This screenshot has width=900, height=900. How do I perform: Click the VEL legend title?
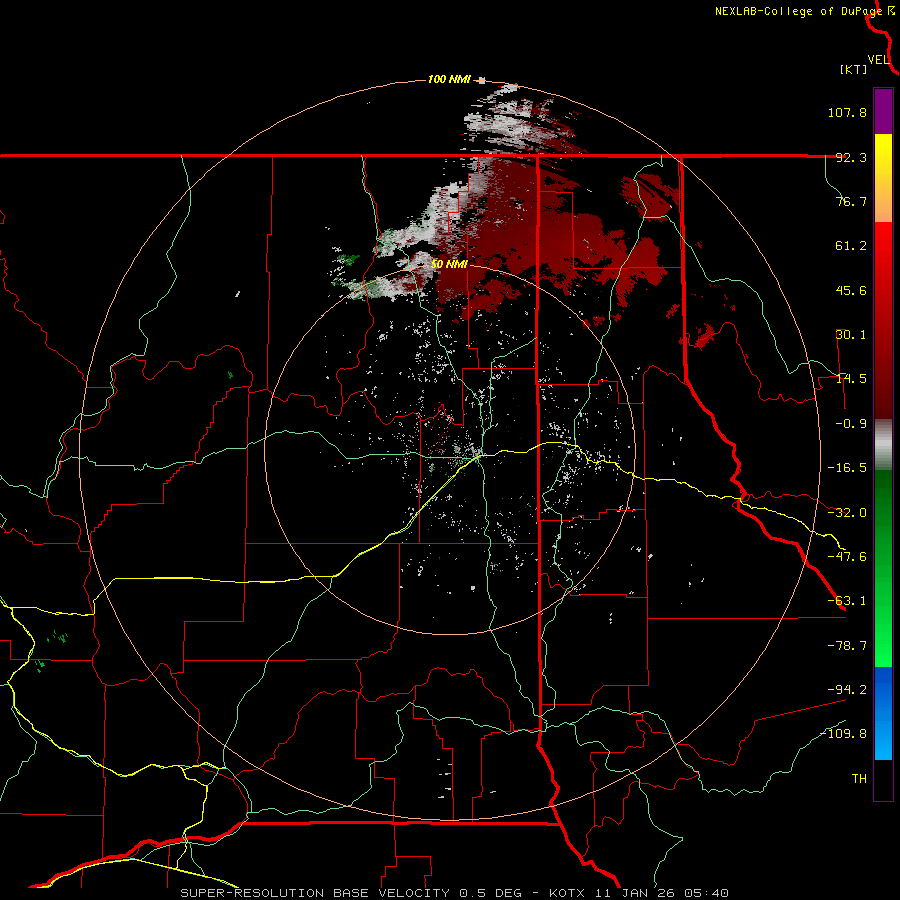878,60
